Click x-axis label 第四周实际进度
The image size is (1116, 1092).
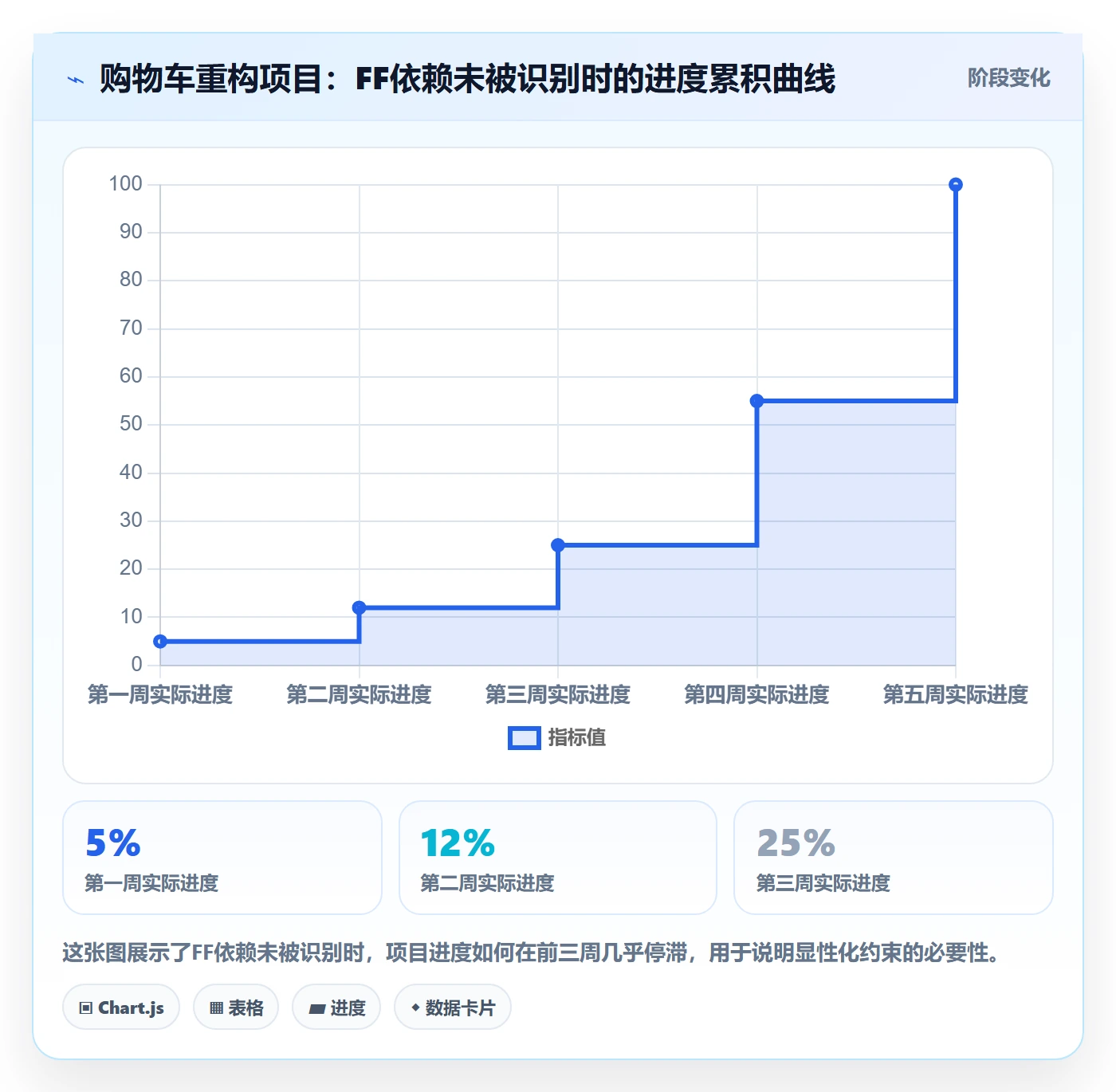pos(757,695)
